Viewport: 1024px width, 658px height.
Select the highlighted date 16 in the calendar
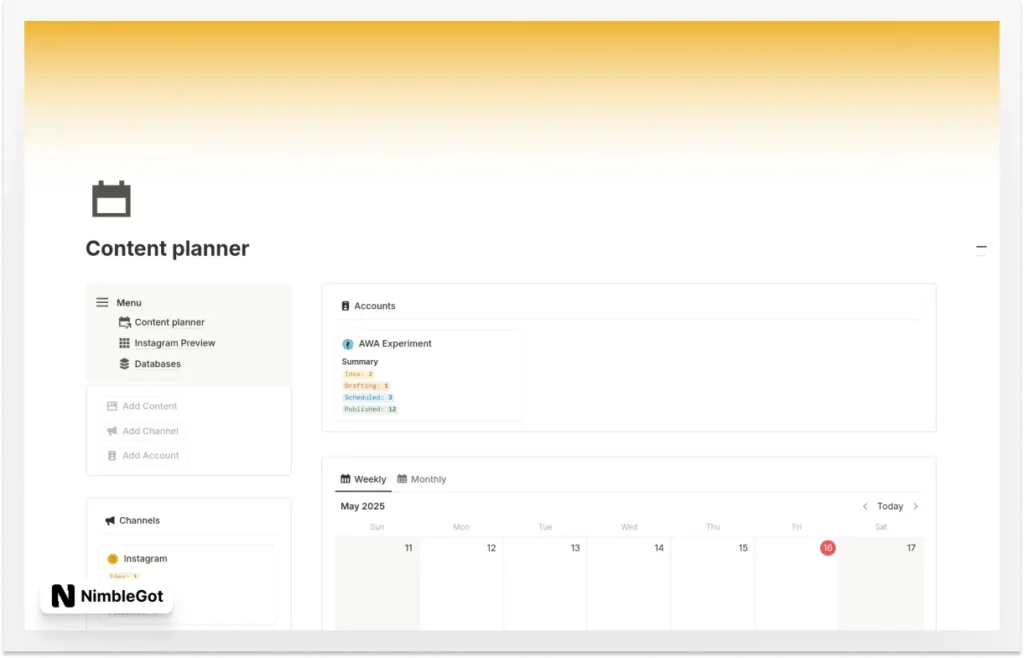click(827, 548)
